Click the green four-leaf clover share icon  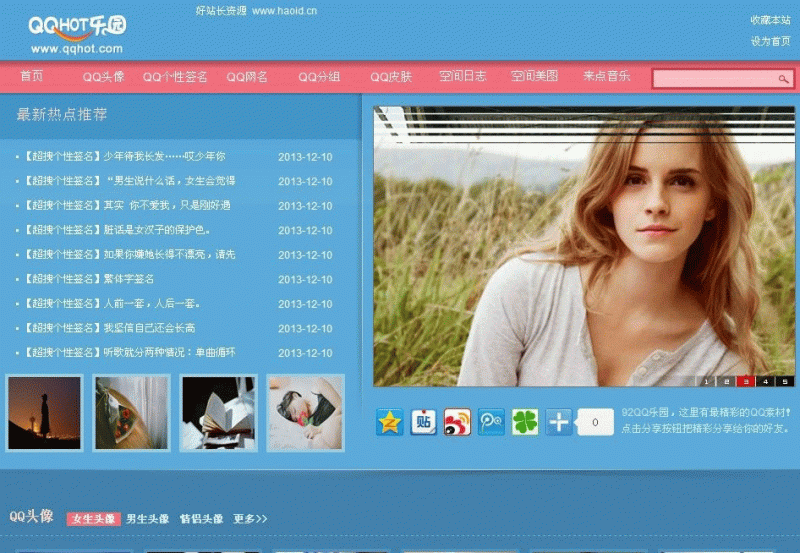[x=525, y=422]
